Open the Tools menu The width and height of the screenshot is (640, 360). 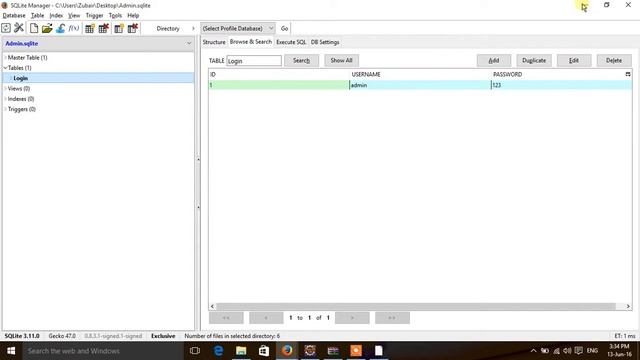[115, 16]
